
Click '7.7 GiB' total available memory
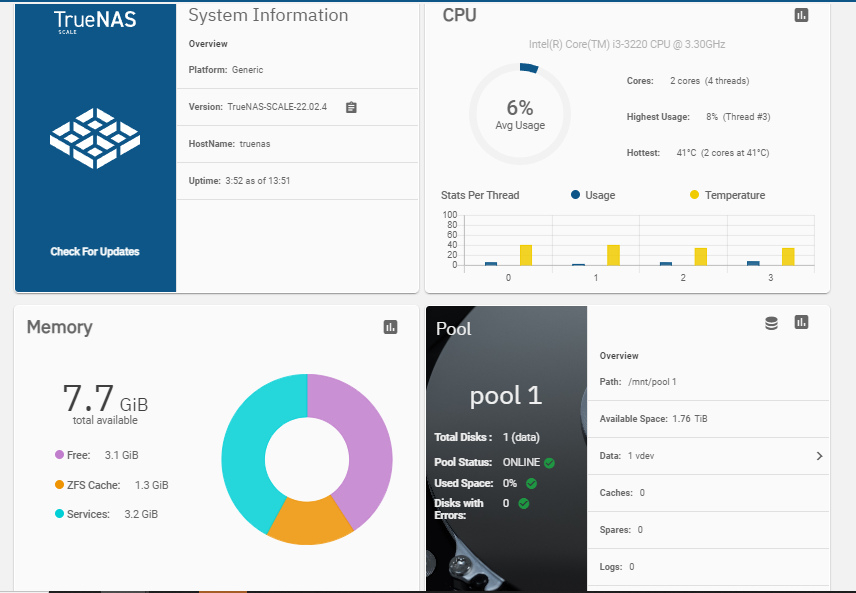[x=105, y=398]
